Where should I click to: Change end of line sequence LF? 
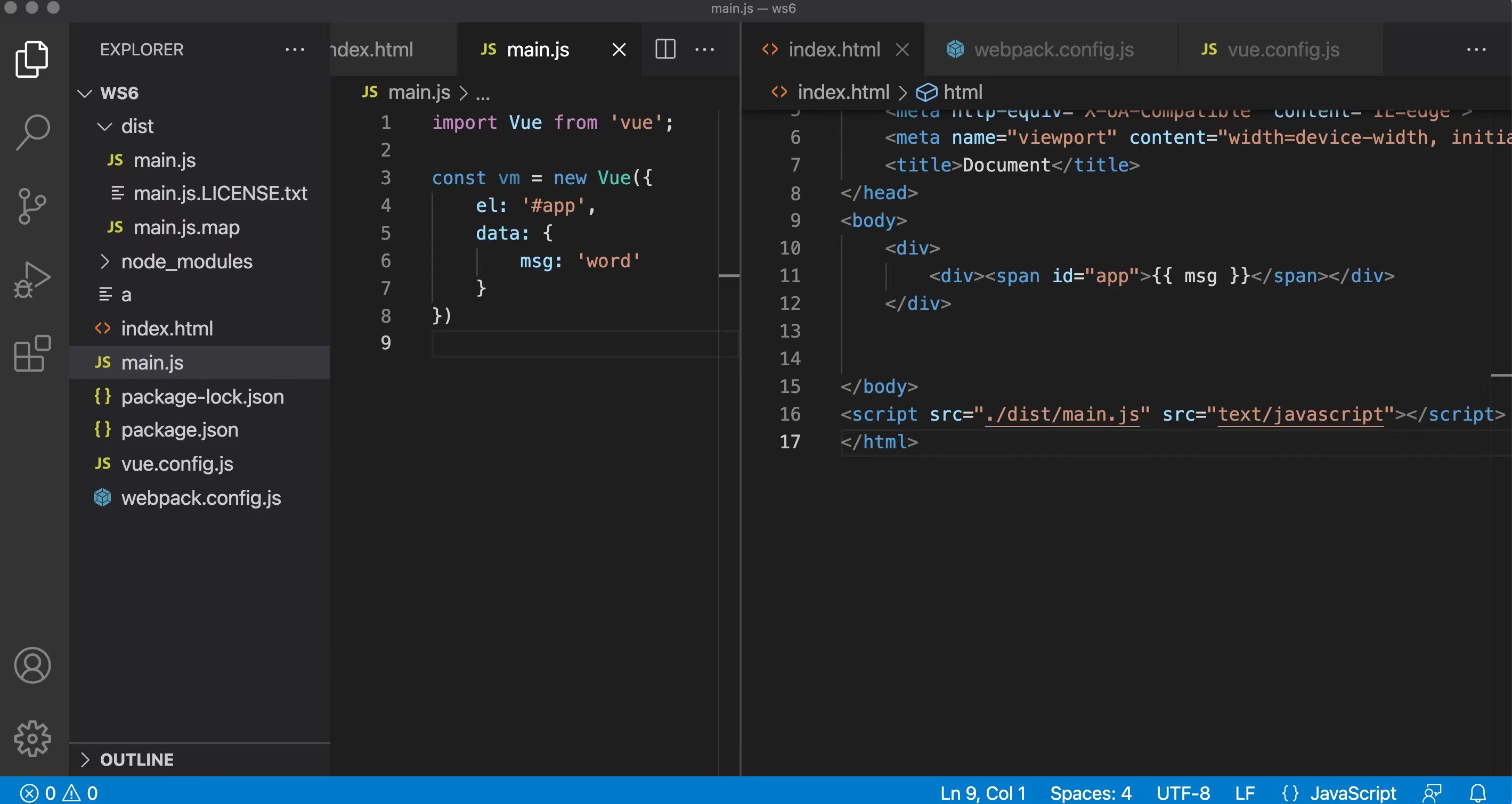coord(1245,793)
